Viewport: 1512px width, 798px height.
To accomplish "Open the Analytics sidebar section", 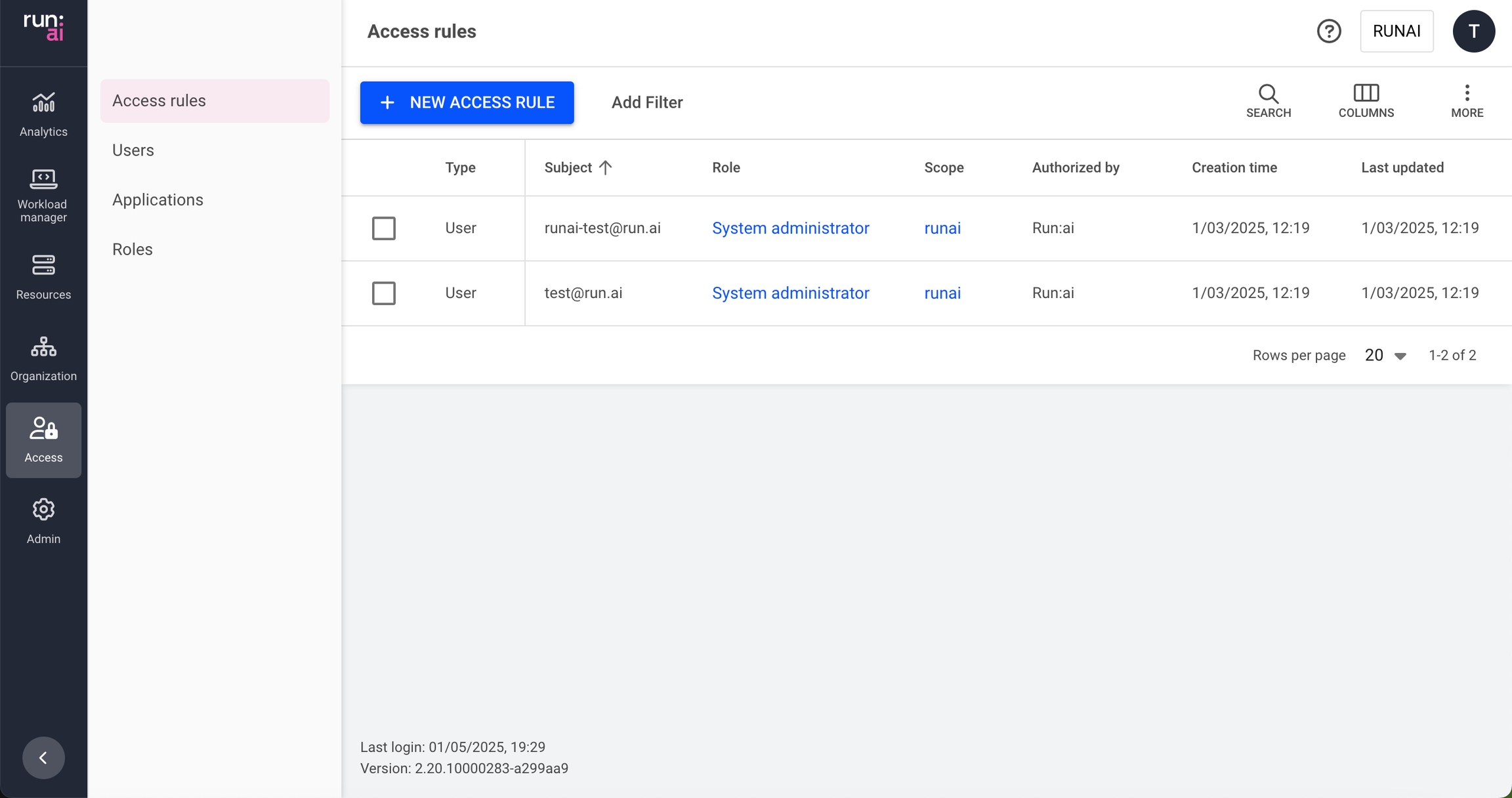I will (43, 114).
